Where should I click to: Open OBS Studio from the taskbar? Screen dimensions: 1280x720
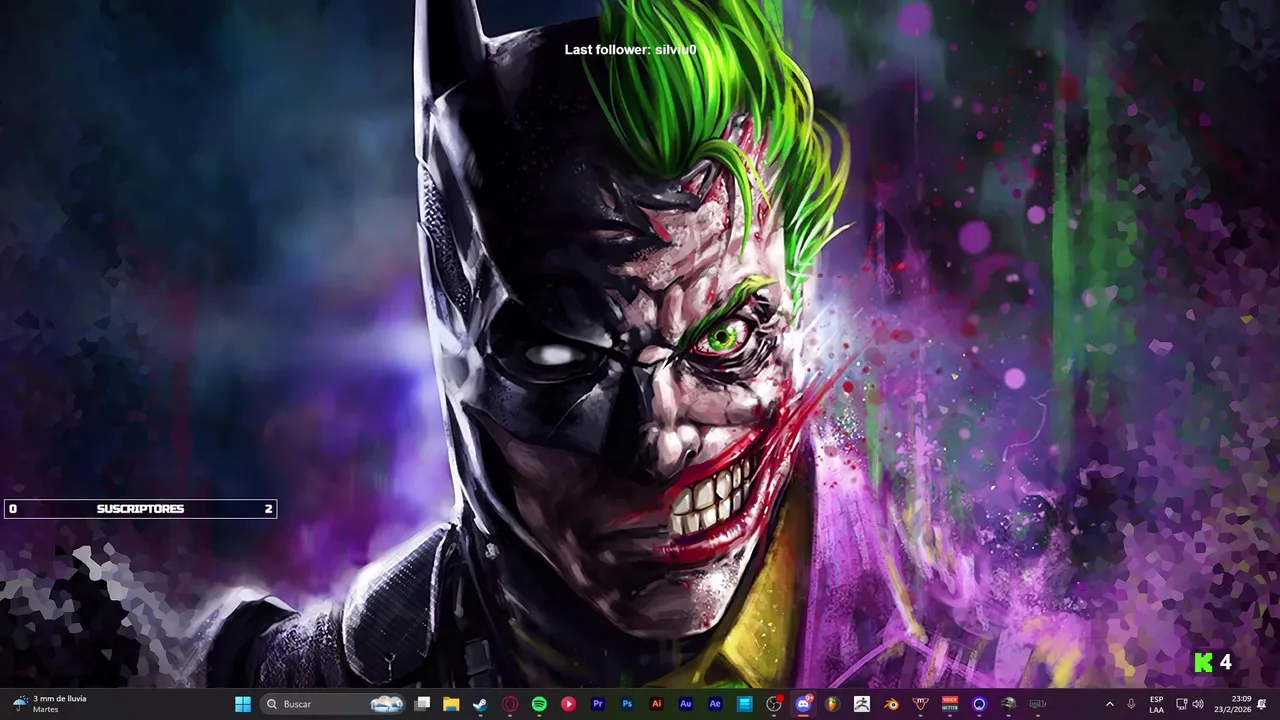coord(774,704)
